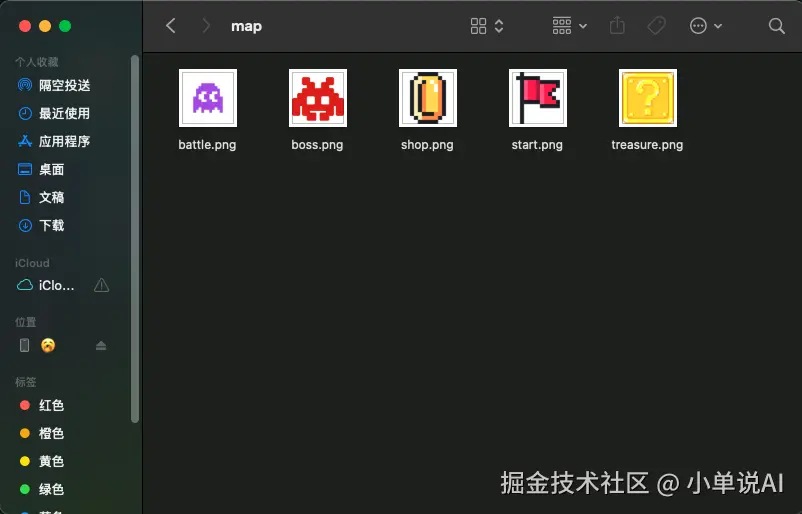Image resolution: width=802 pixels, height=514 pixels.
Task: Select shop.png coin thumbnail
Action: 428,98
